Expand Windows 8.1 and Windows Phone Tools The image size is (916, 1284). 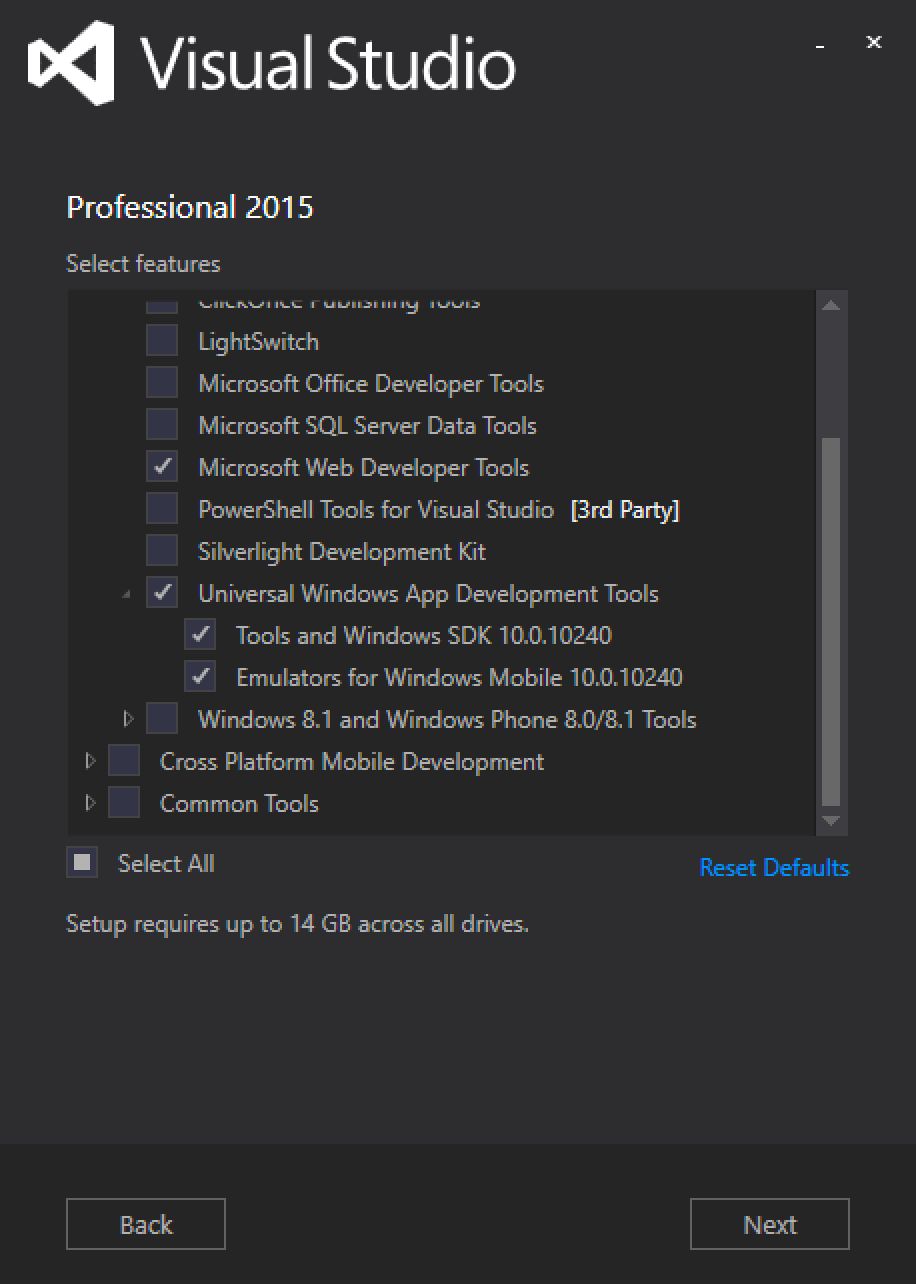pyautogui.click(x=128, y=718)
